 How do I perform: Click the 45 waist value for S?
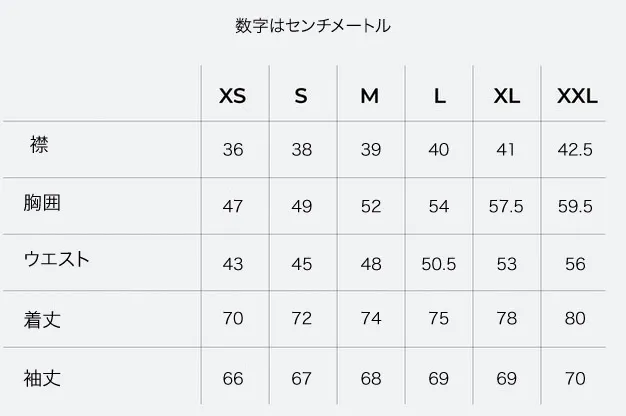[302, 264]
